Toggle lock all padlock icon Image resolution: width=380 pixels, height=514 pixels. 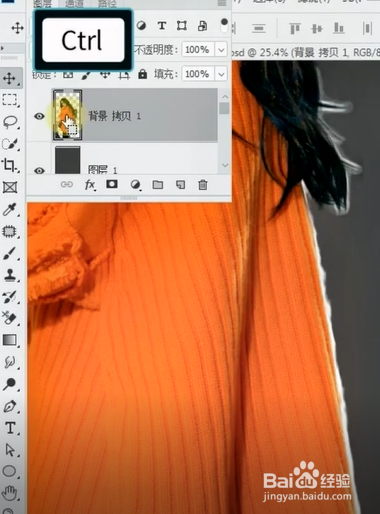142,74
